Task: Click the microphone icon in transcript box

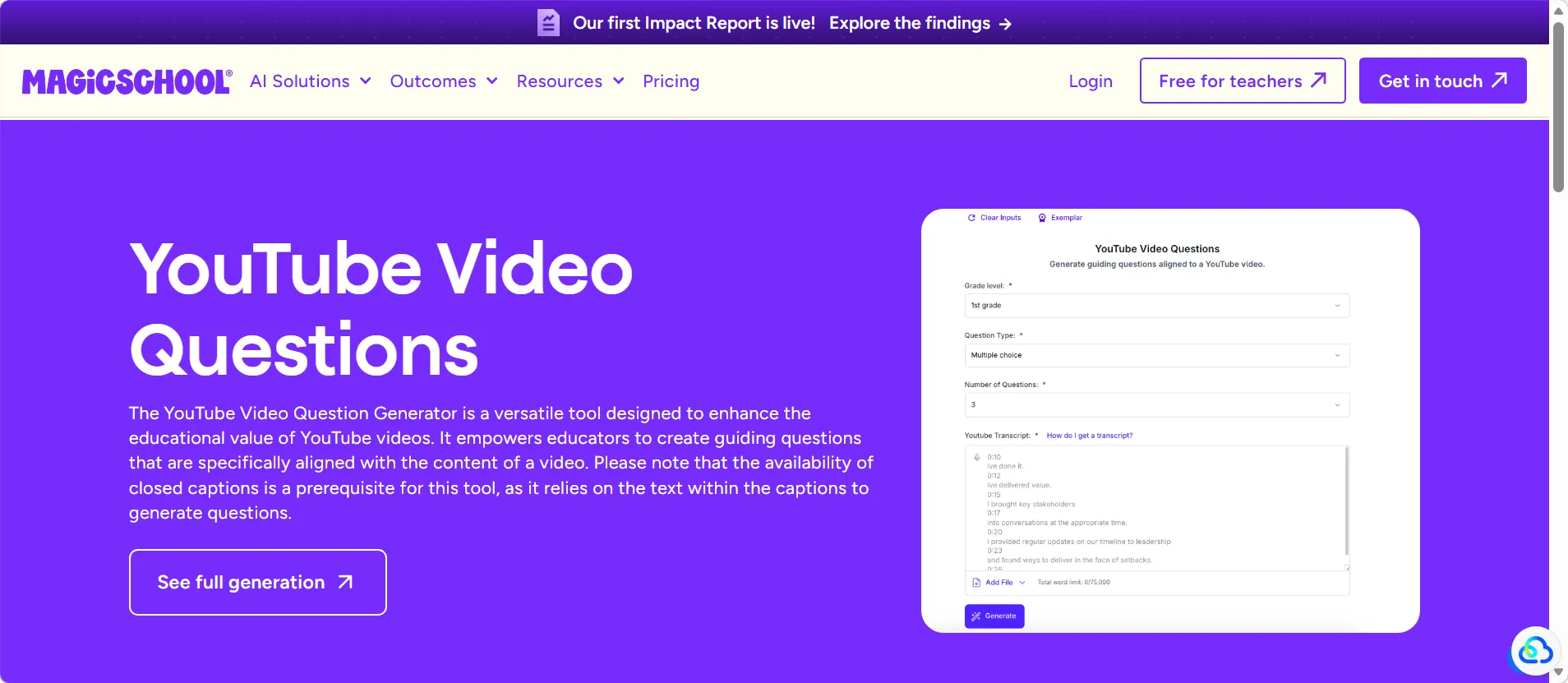Action: (x=977, y=458)
